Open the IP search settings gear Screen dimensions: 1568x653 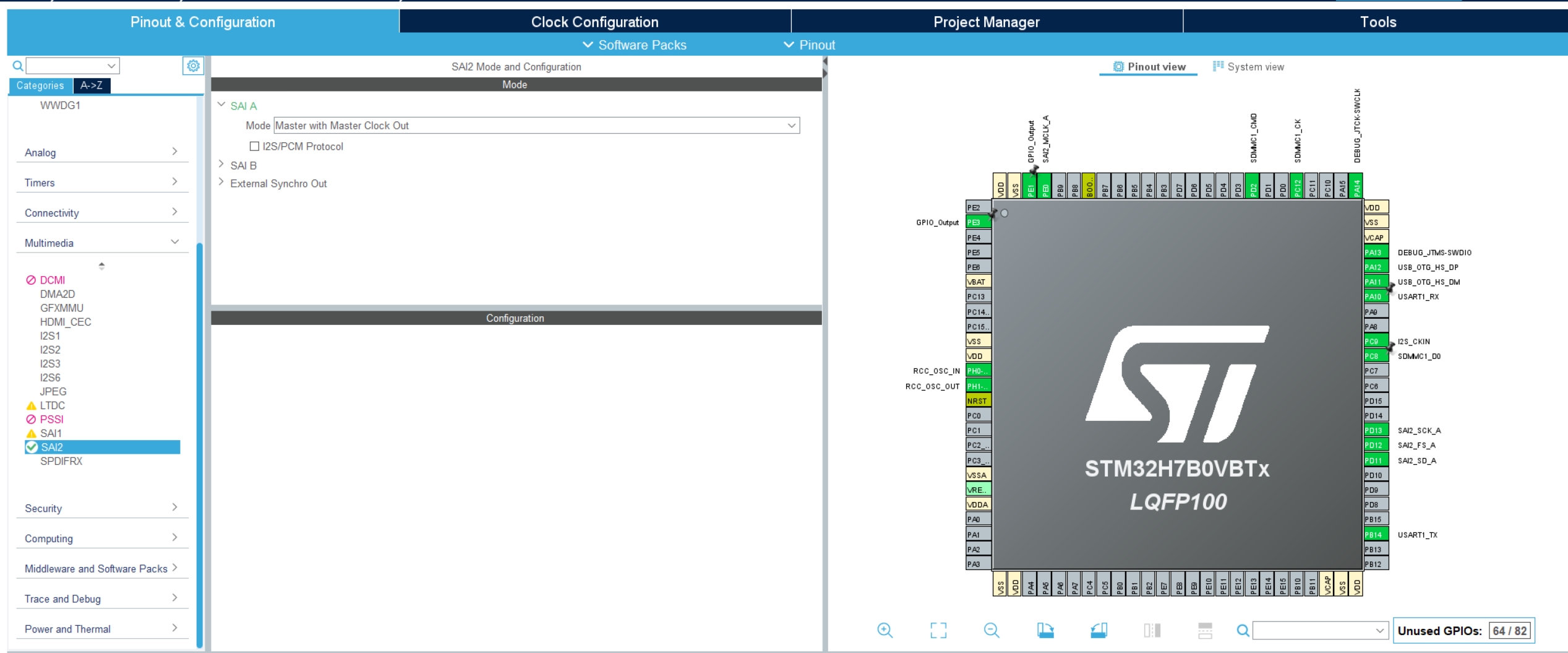[194, 66]
